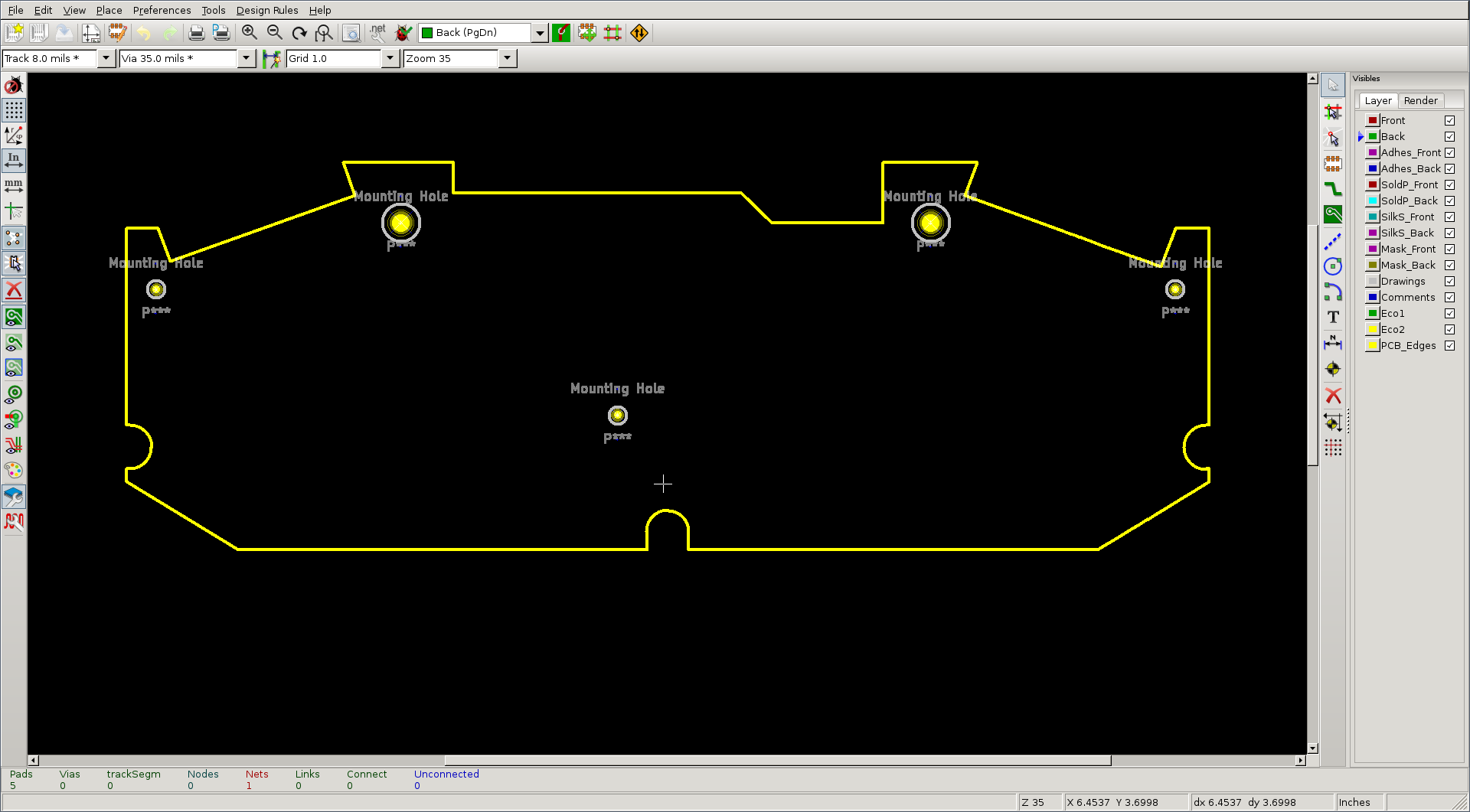This screenshot has width=1470, height=812.
Task: Open the Layers Manager toggle icon
Action: click(x=13, y=496)
